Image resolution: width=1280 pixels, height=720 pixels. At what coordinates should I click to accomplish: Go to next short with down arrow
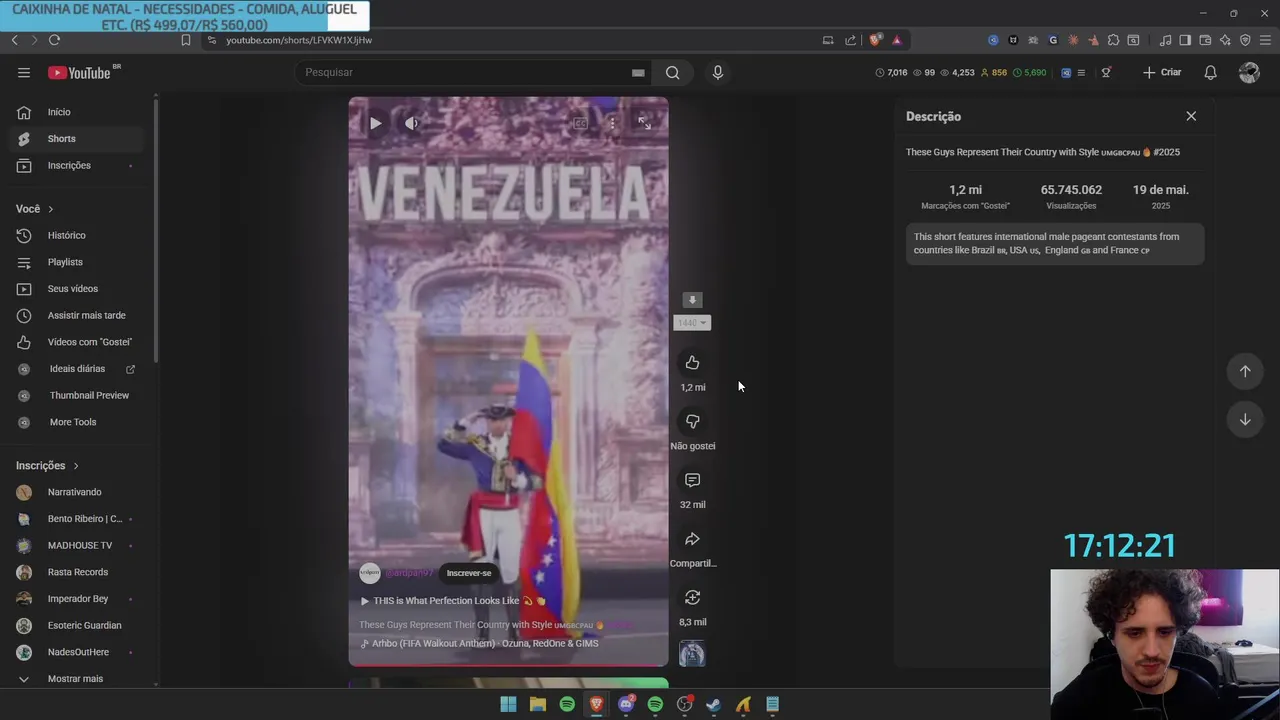click(1245, 420)
